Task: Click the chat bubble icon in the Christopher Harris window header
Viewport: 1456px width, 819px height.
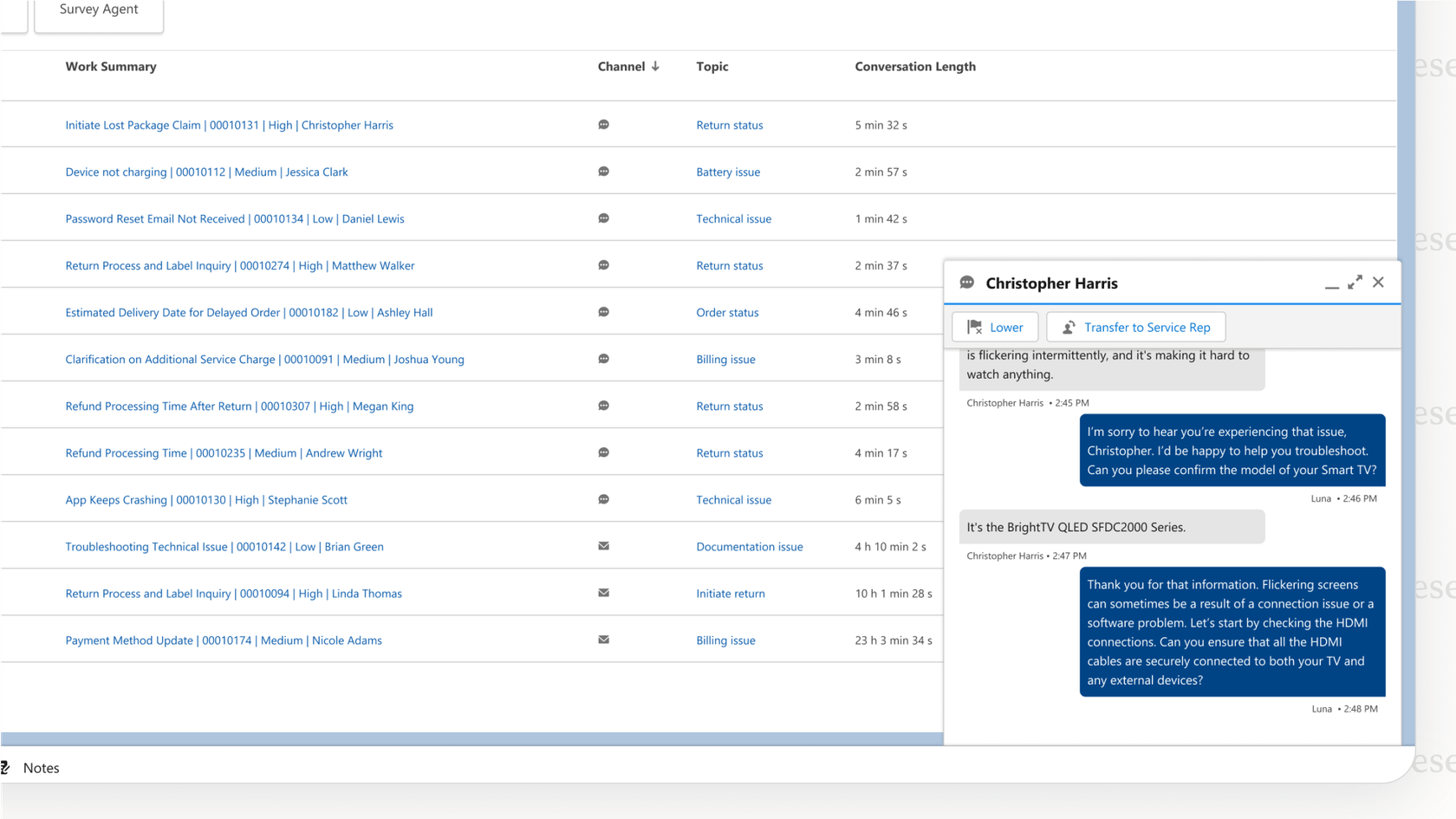Action: pyautogui.click(x=965, y=282)
